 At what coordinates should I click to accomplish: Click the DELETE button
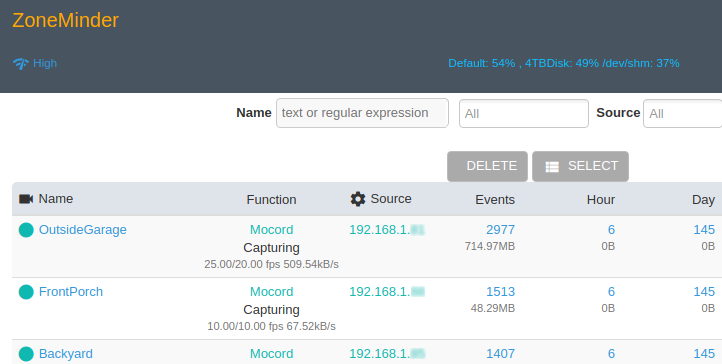click(487, 166)
